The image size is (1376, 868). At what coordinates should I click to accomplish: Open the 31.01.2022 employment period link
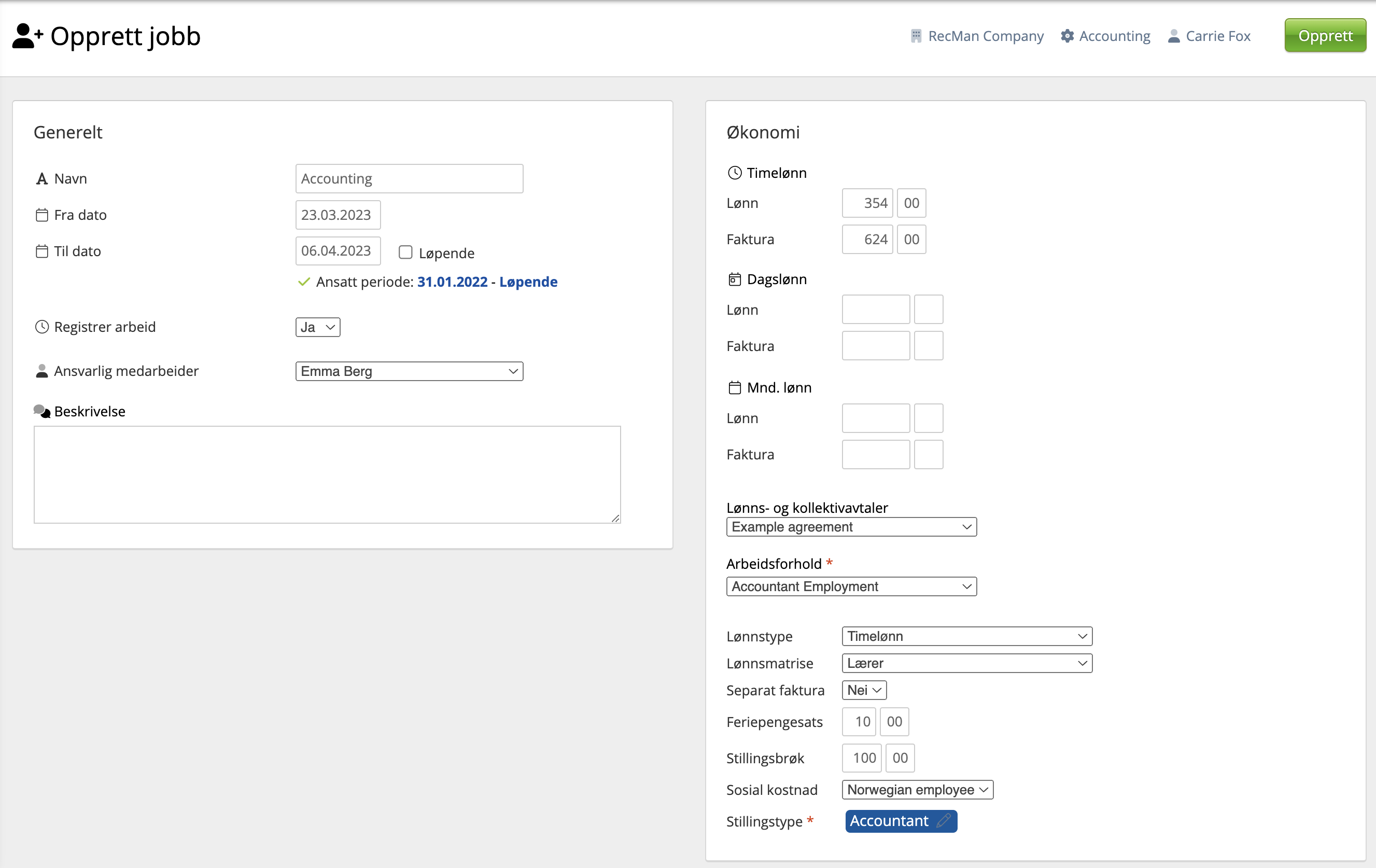point(452,282)
